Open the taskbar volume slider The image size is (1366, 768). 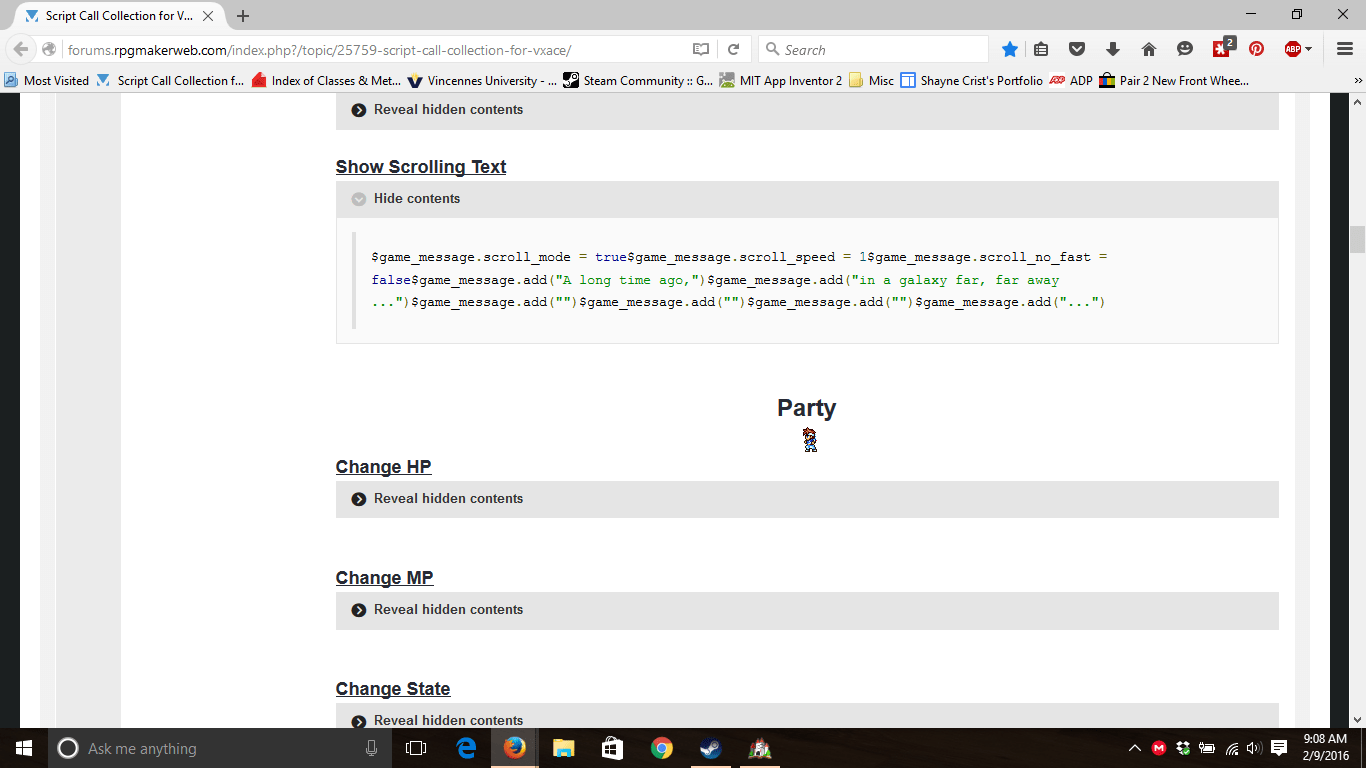[x=1253, y=748]
